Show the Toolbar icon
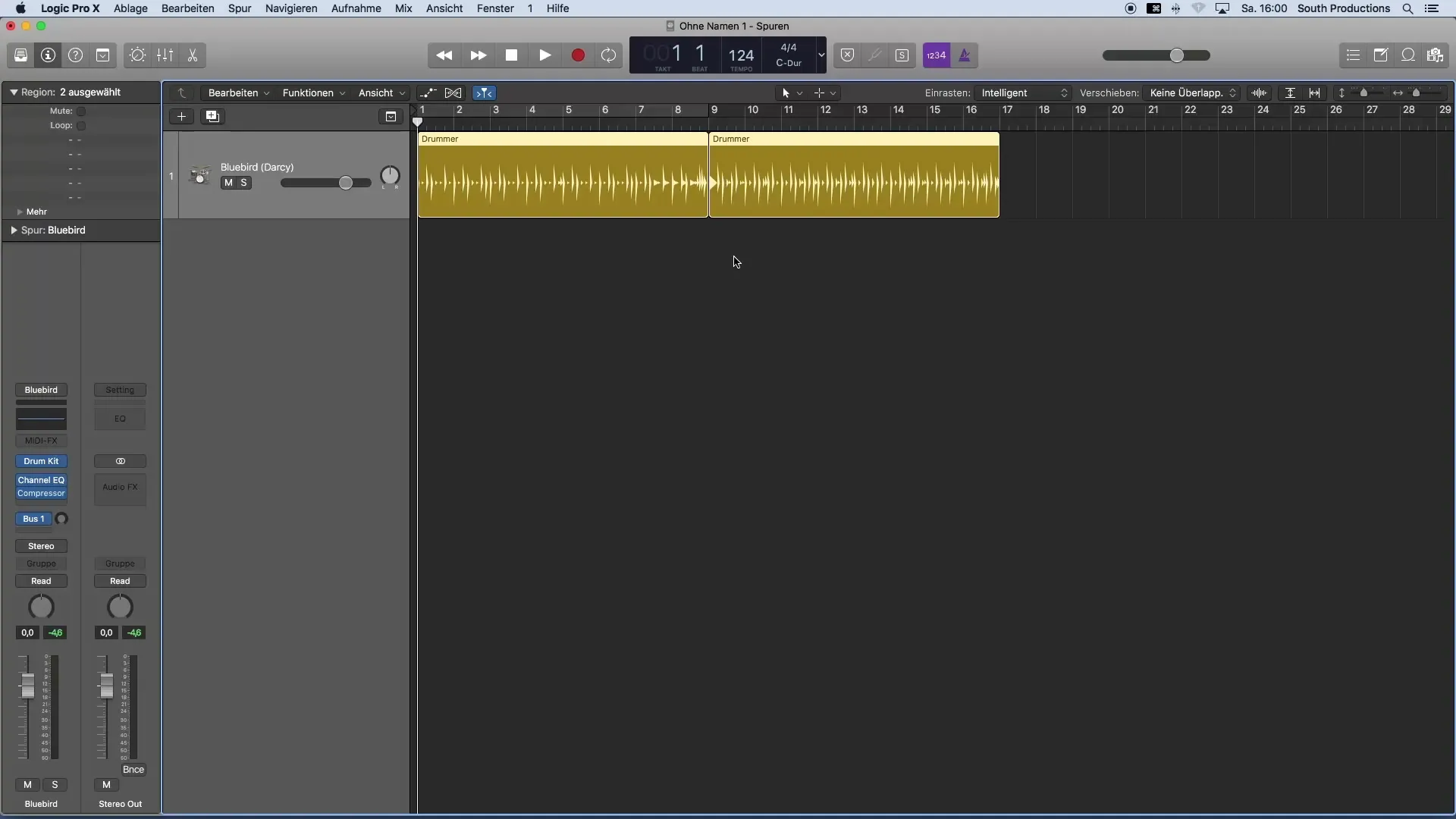Viewport: 1456px width, 819px height. [102, 55]
